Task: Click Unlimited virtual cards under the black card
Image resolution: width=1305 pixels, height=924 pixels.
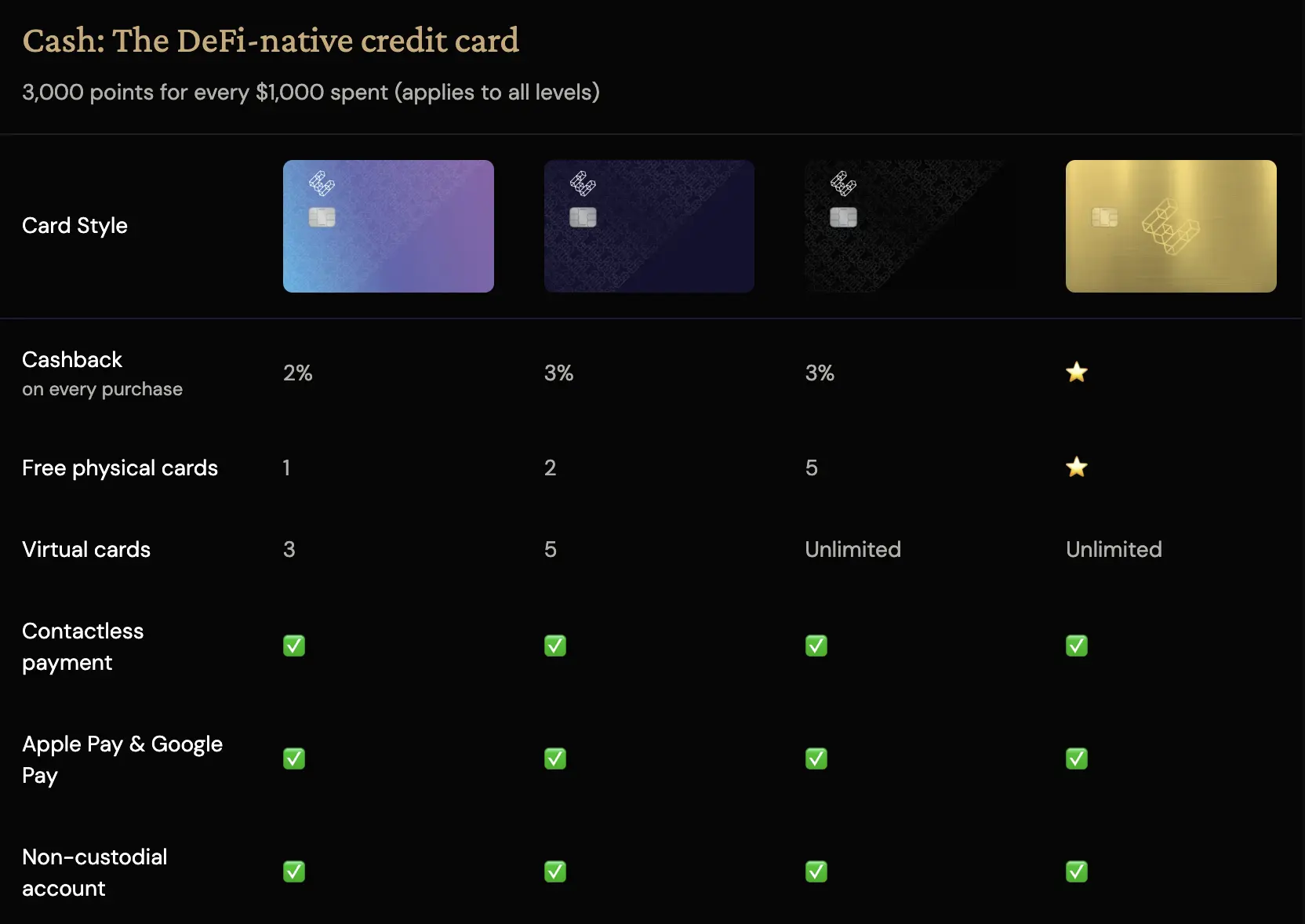Action: pyautogui.click(x=852, y=549)
